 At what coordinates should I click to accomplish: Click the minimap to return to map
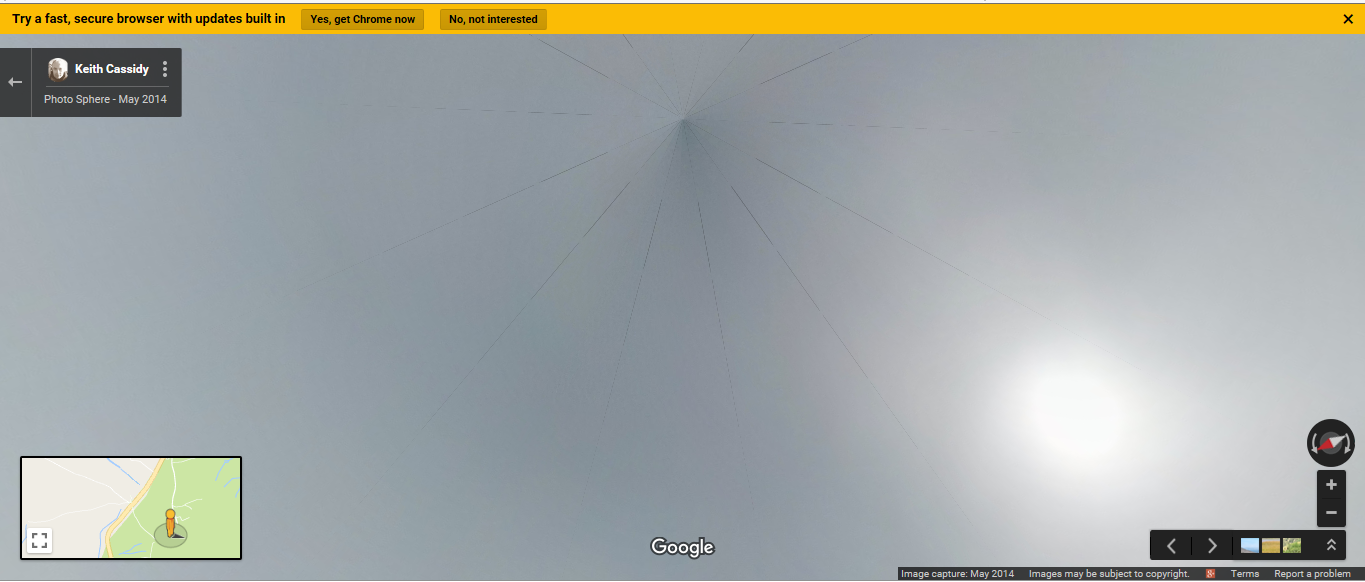click(131, 508)
